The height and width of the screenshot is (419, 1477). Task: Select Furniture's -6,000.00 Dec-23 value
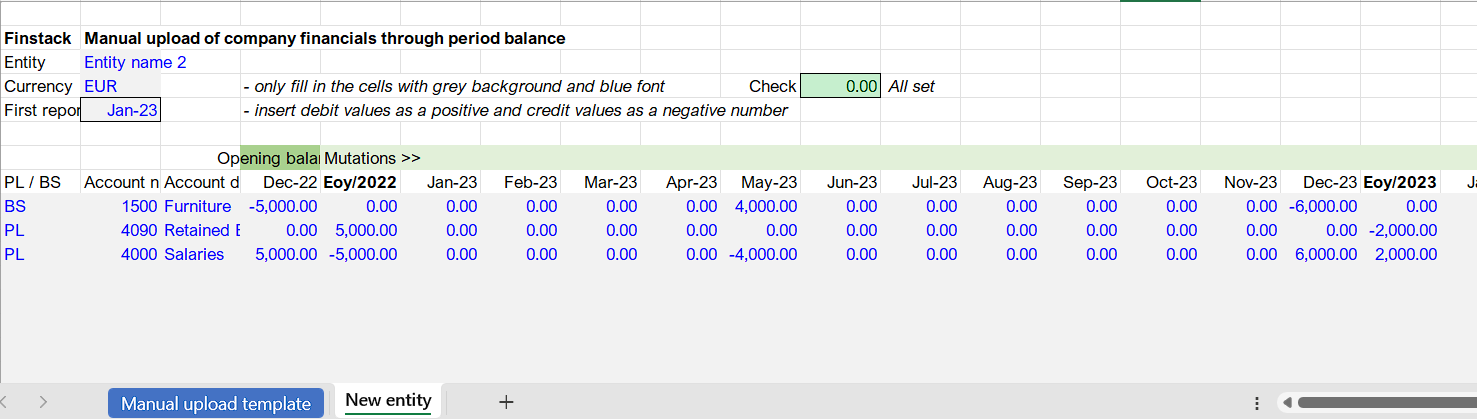coord(1320,206)
